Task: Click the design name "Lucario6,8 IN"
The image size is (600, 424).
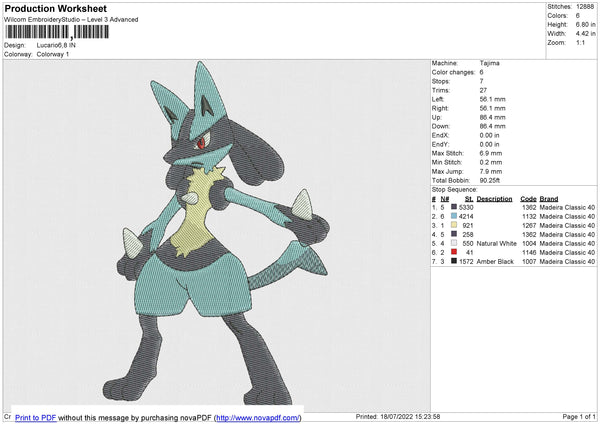Action: pos(56,45)
